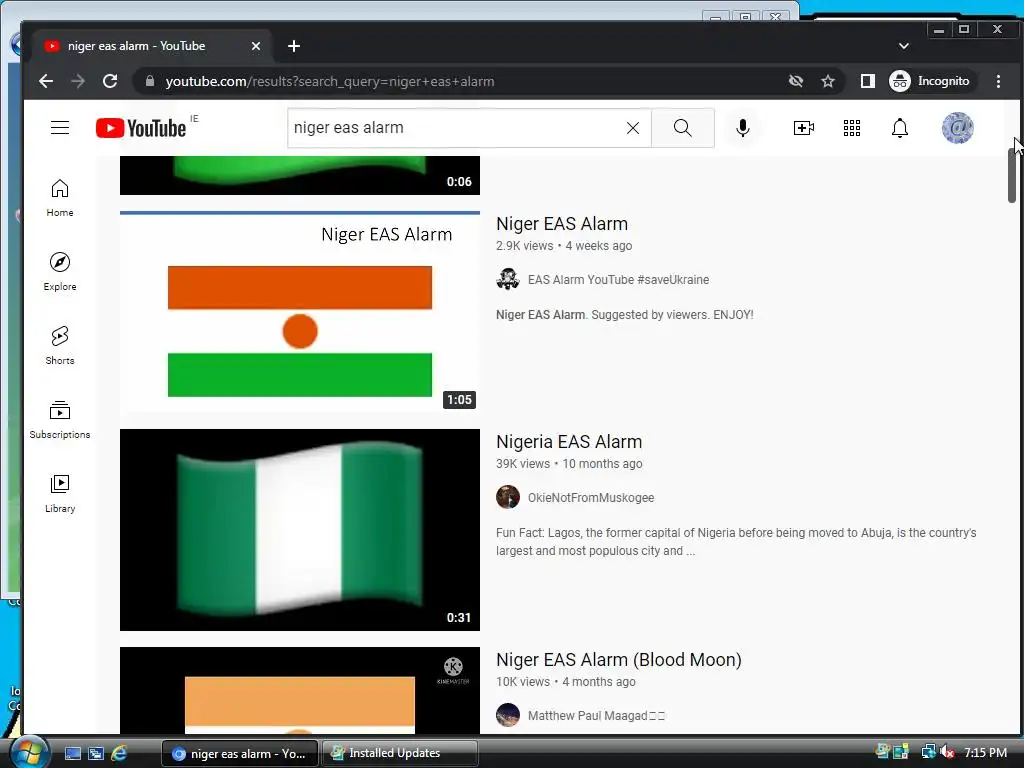Viewport: 1024px width, 768px height.
Task: Click the Chrome 'niger eas alarm' taskbar button
Action: [x=240, y=753]
